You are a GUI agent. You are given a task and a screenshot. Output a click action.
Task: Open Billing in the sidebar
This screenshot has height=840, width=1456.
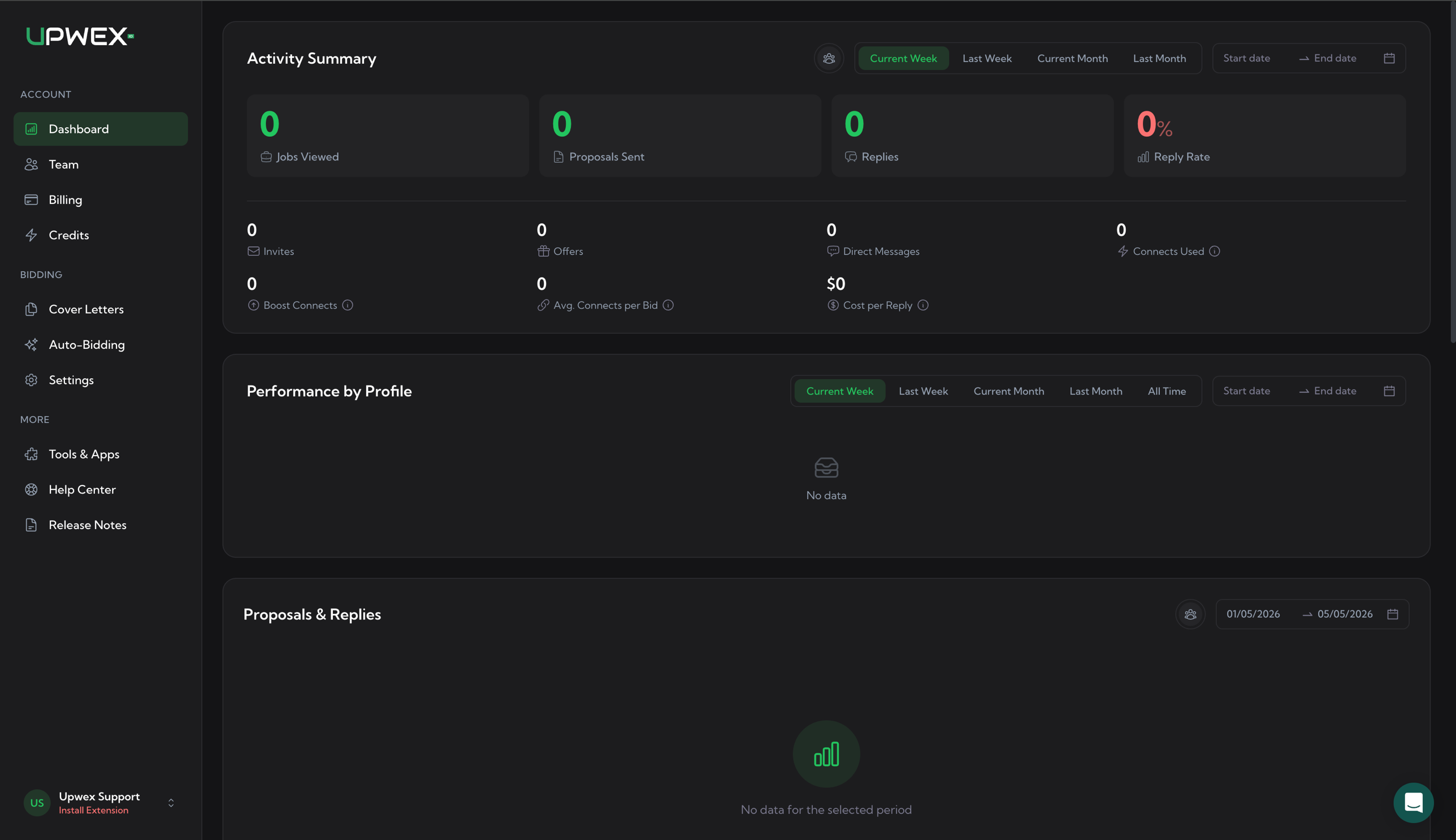coord(101,200)
